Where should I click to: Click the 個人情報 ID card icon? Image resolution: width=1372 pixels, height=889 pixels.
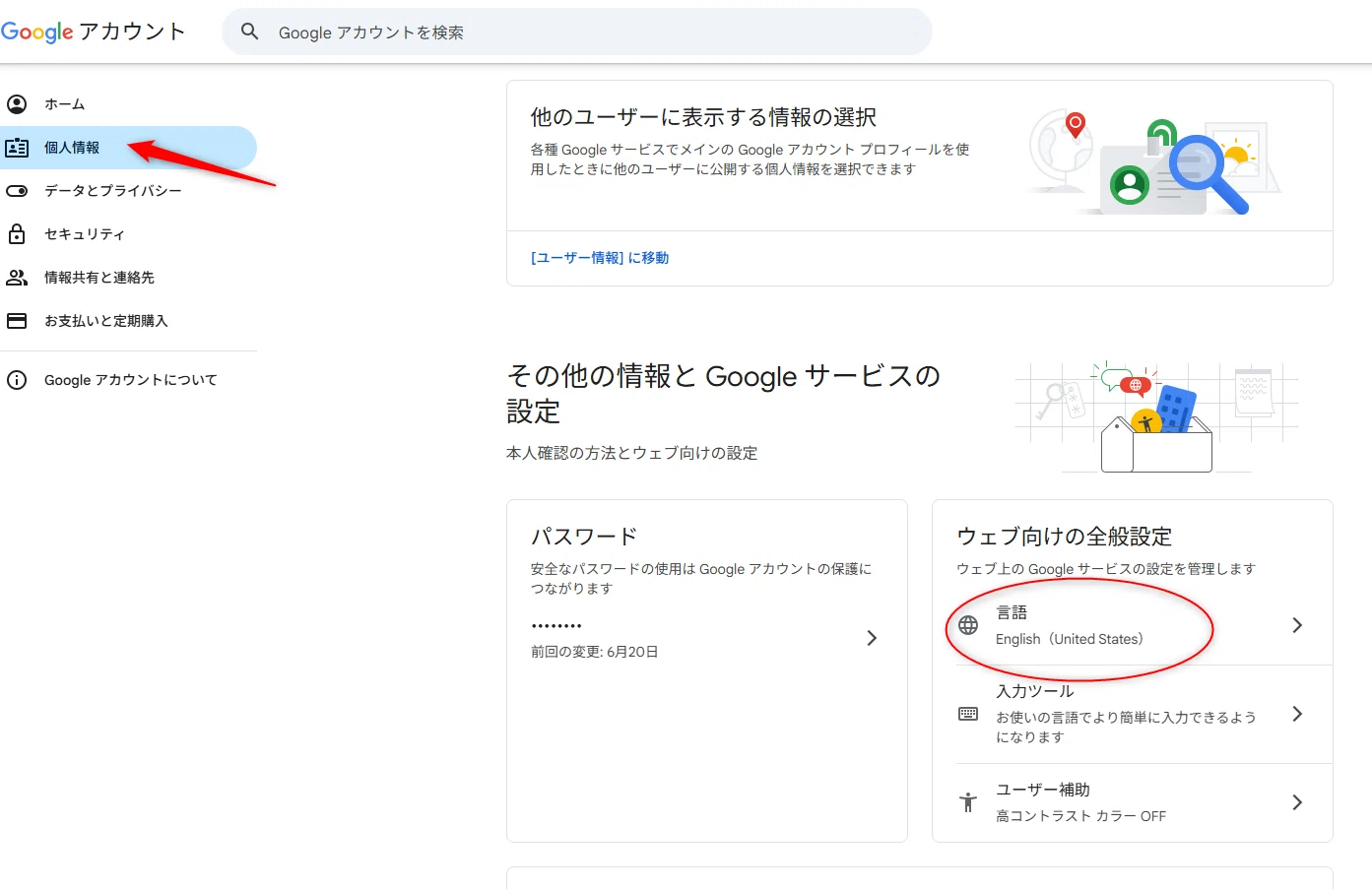pyautogui.click(x=17, y=148)
